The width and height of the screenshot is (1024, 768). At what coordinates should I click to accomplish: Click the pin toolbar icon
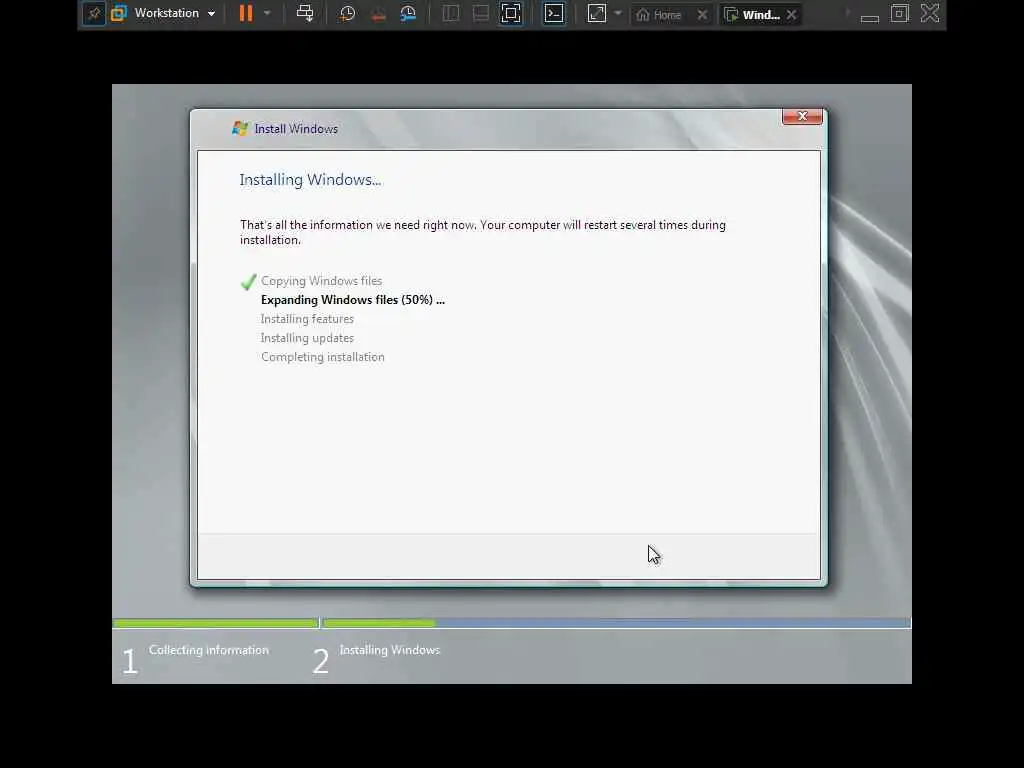tap(94, 14)
